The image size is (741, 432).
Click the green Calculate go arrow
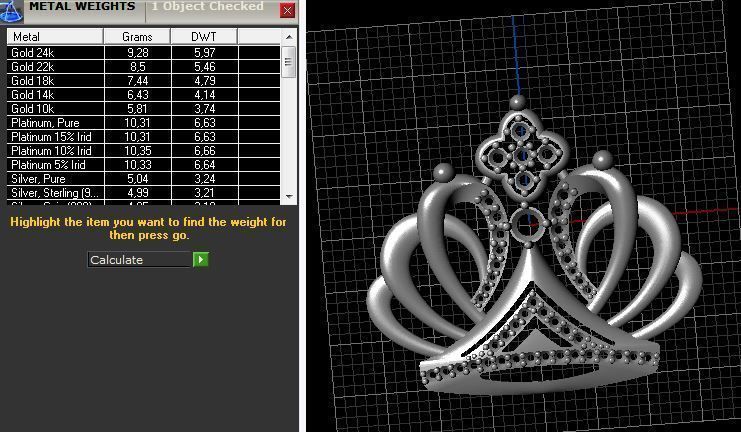[200, 259]
